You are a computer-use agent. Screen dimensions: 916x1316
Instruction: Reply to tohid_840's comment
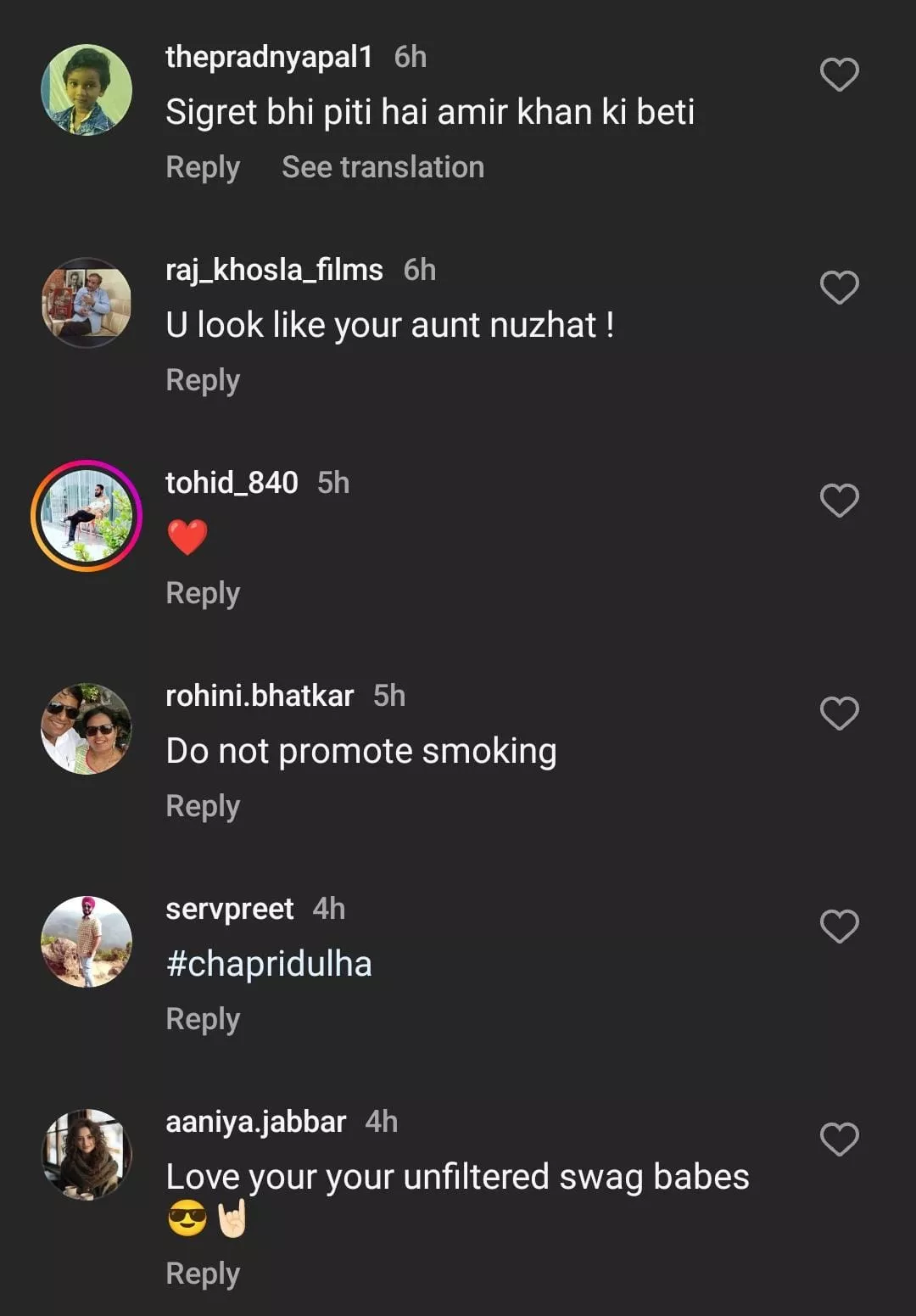tap(203, 593)
